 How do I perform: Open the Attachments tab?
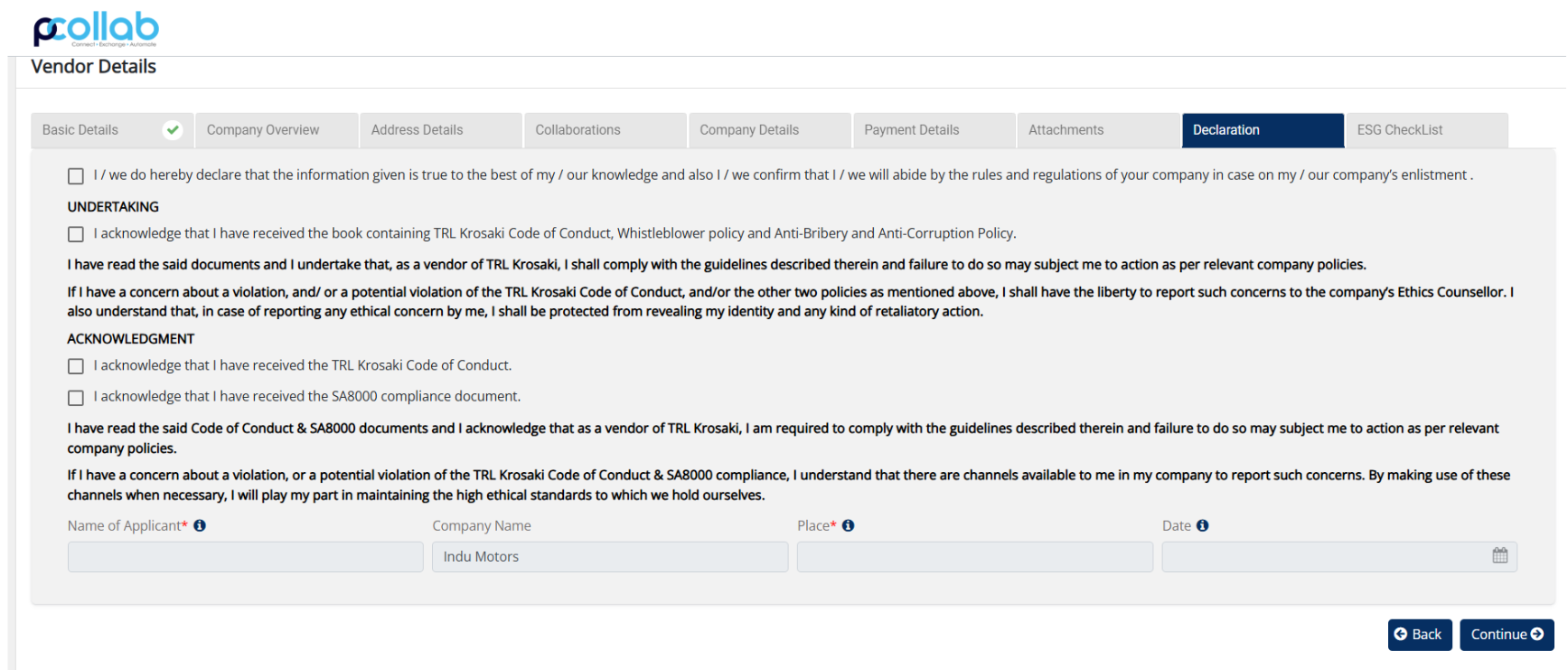[1099, 130]
